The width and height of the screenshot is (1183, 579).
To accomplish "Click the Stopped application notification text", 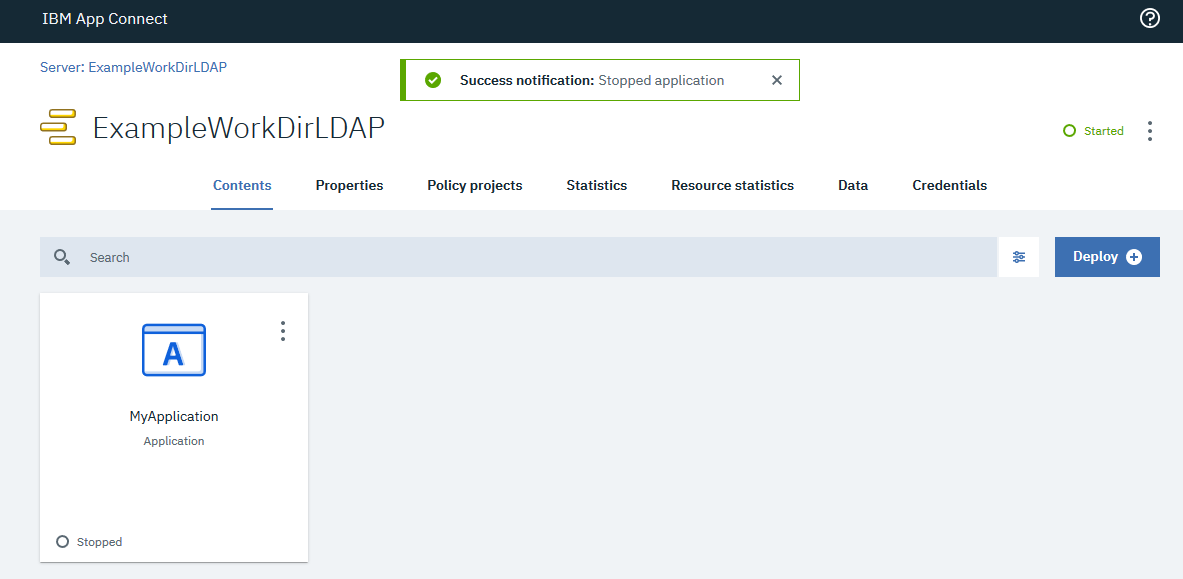I will [x=661, y=80].
